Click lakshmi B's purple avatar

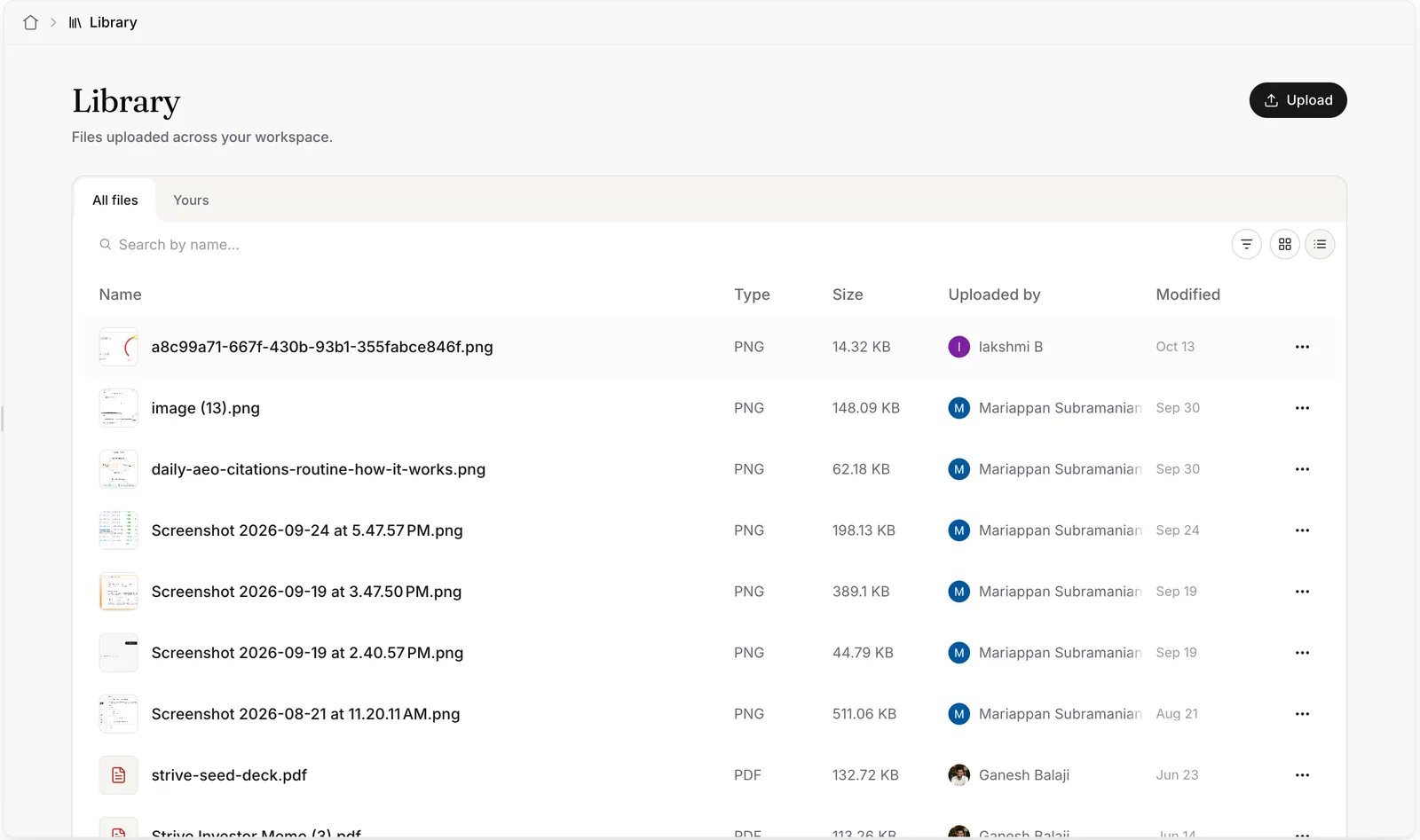click(x=958, y=347)
